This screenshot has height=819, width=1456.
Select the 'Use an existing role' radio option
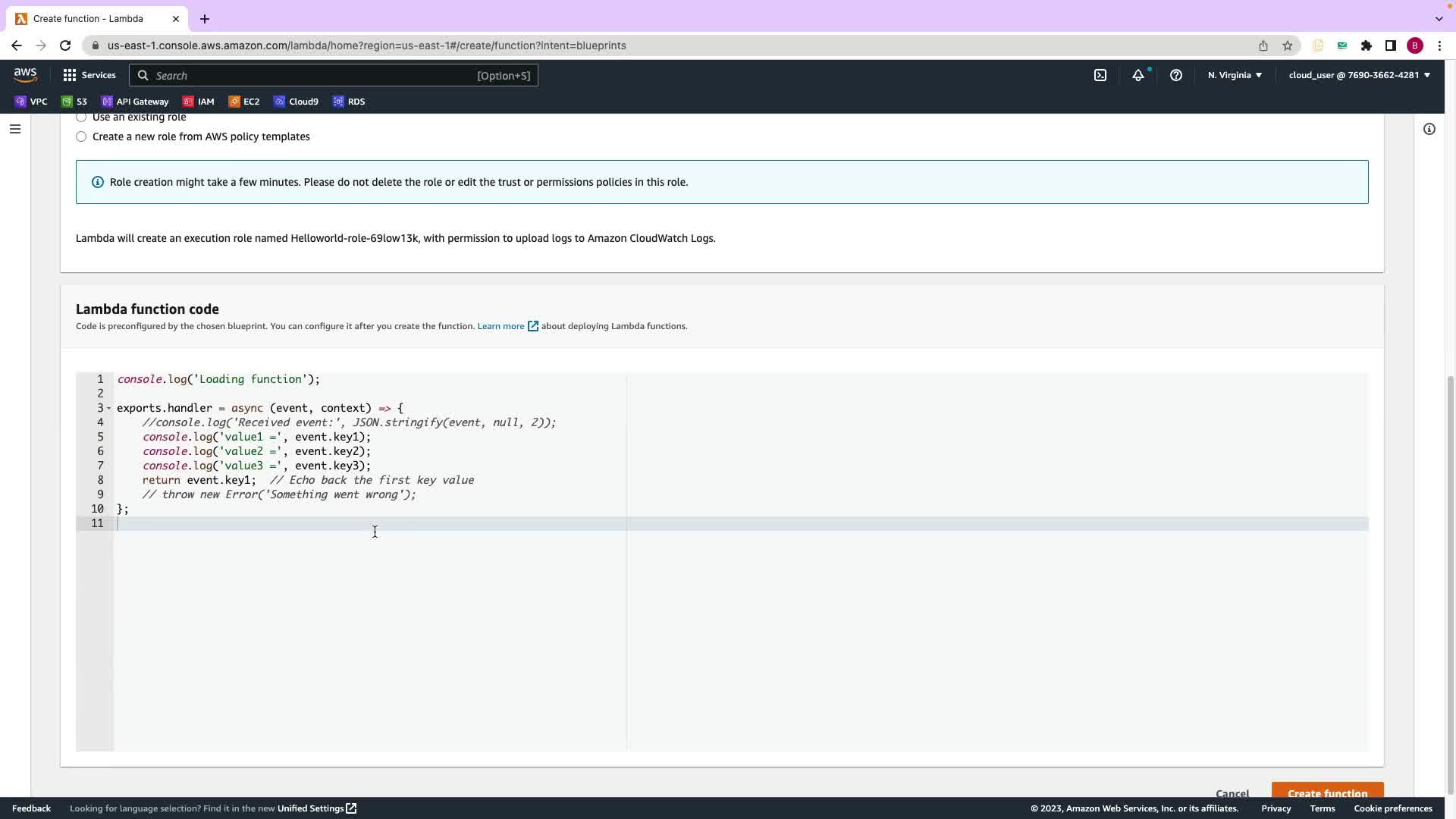coord(81,118)
